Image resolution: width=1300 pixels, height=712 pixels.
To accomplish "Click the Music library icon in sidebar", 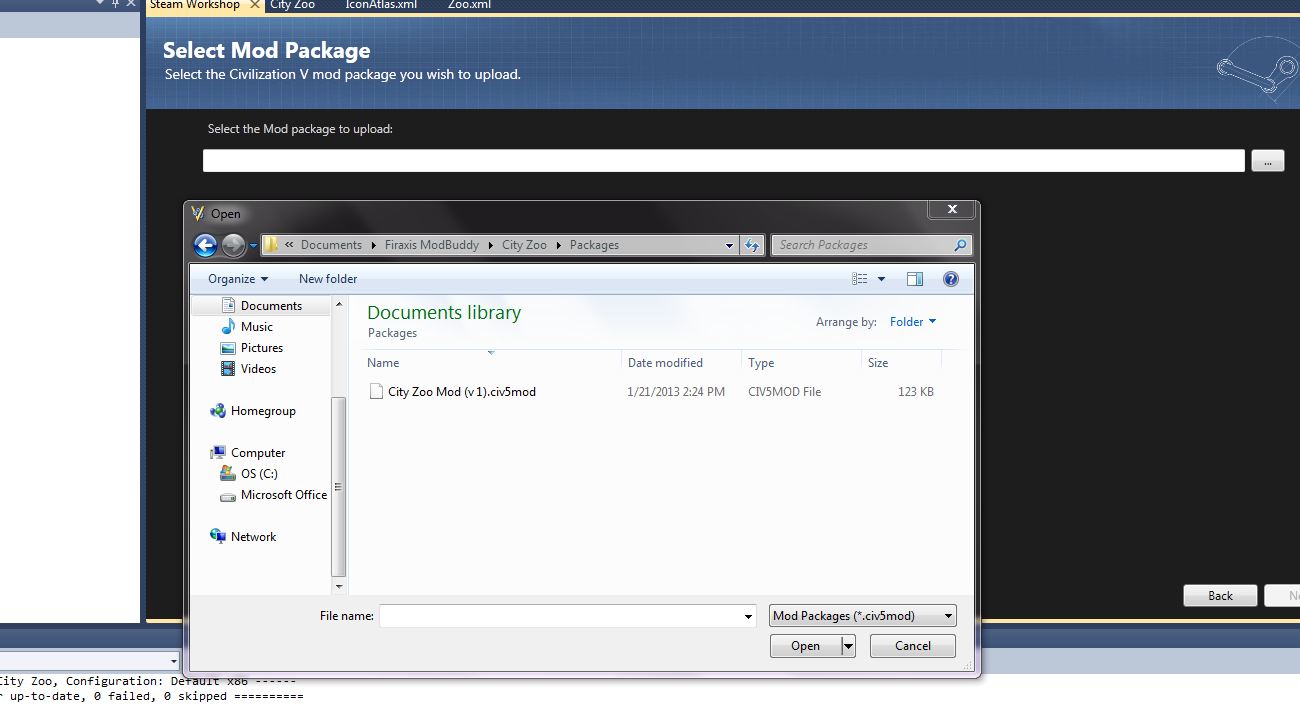I will 229,327.
